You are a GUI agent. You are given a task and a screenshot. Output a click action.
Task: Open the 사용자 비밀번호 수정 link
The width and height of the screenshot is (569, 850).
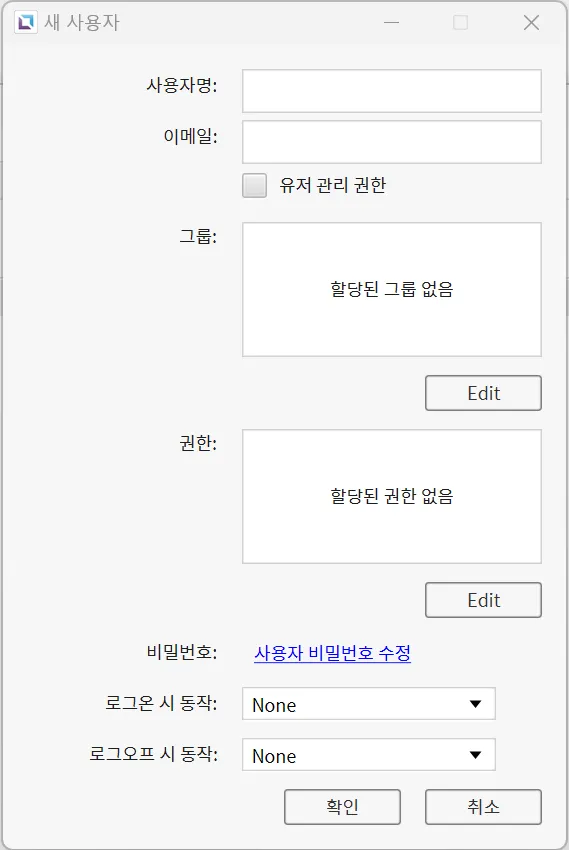click(x=332, y=653)
